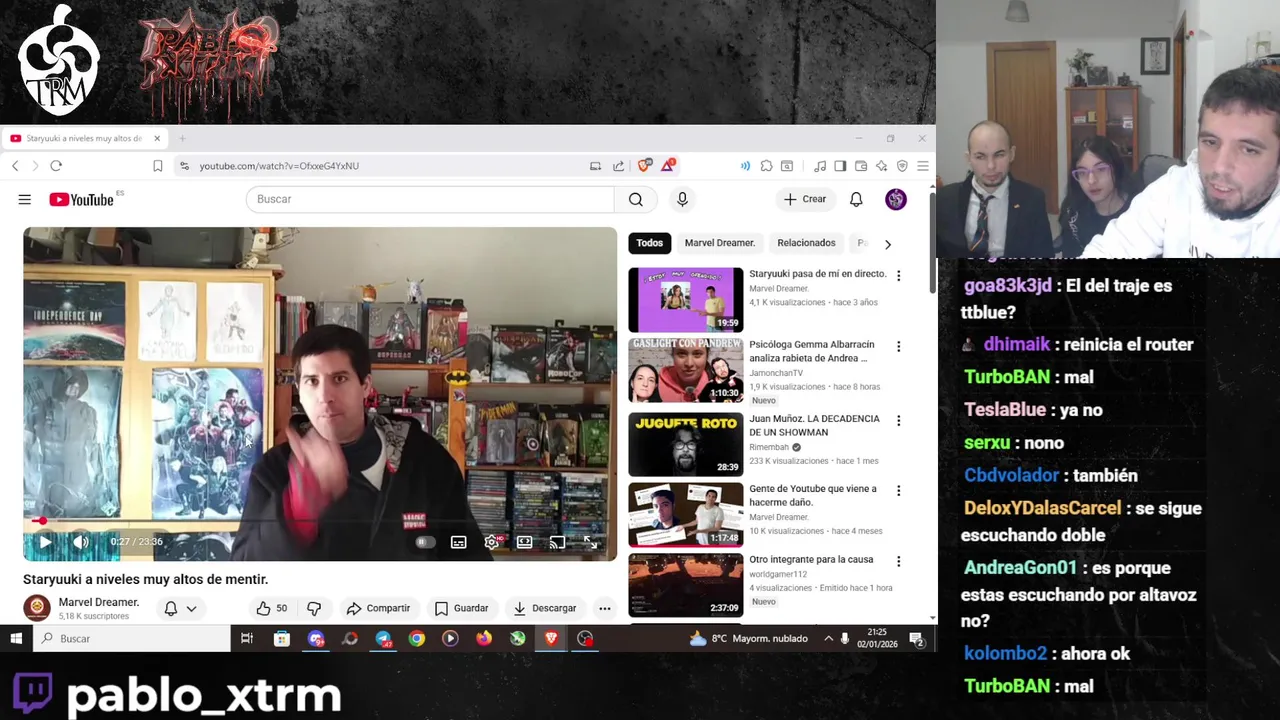Screen dimensions: 1280x720
Task: Toggle the autoplay switch in player
Action: click(x=425, y=542)
